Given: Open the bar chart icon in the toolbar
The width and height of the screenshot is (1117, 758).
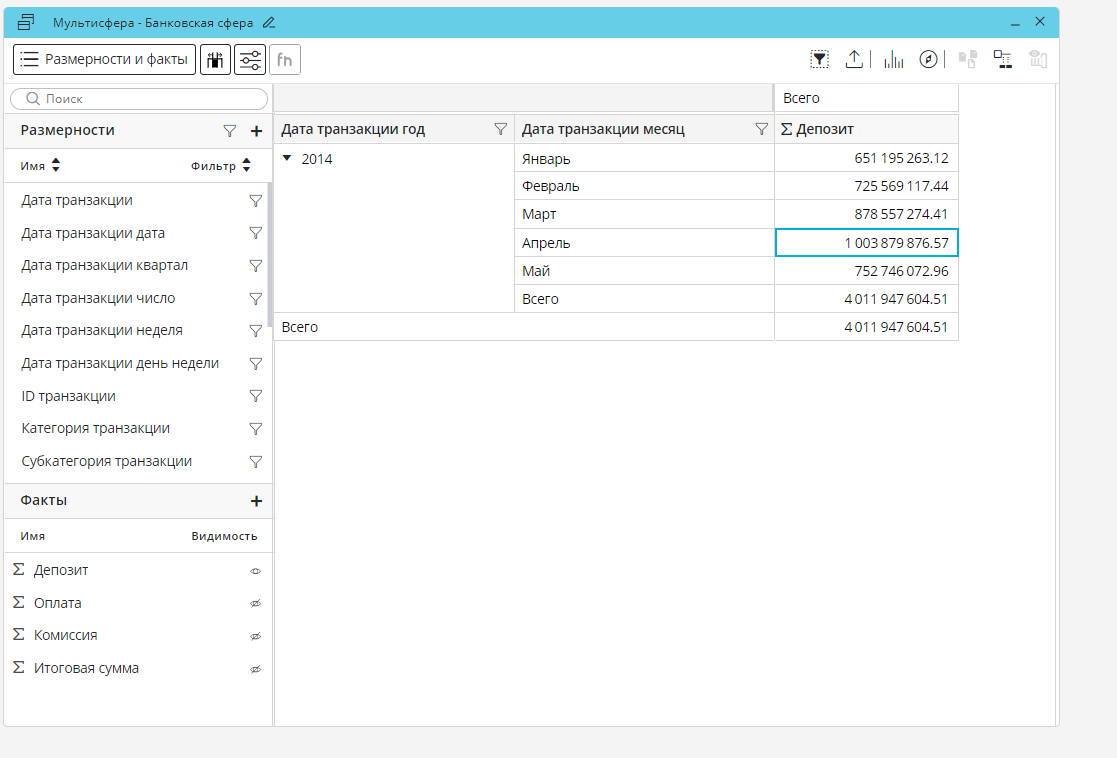Looking at the screenshot, I should coord(893,60).
